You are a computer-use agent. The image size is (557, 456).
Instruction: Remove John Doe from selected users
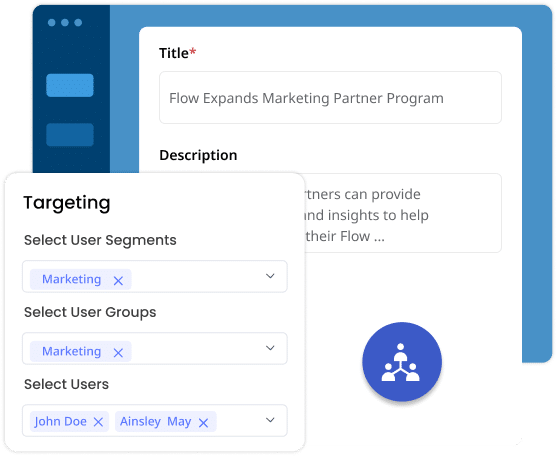click(x=98, y=422)
